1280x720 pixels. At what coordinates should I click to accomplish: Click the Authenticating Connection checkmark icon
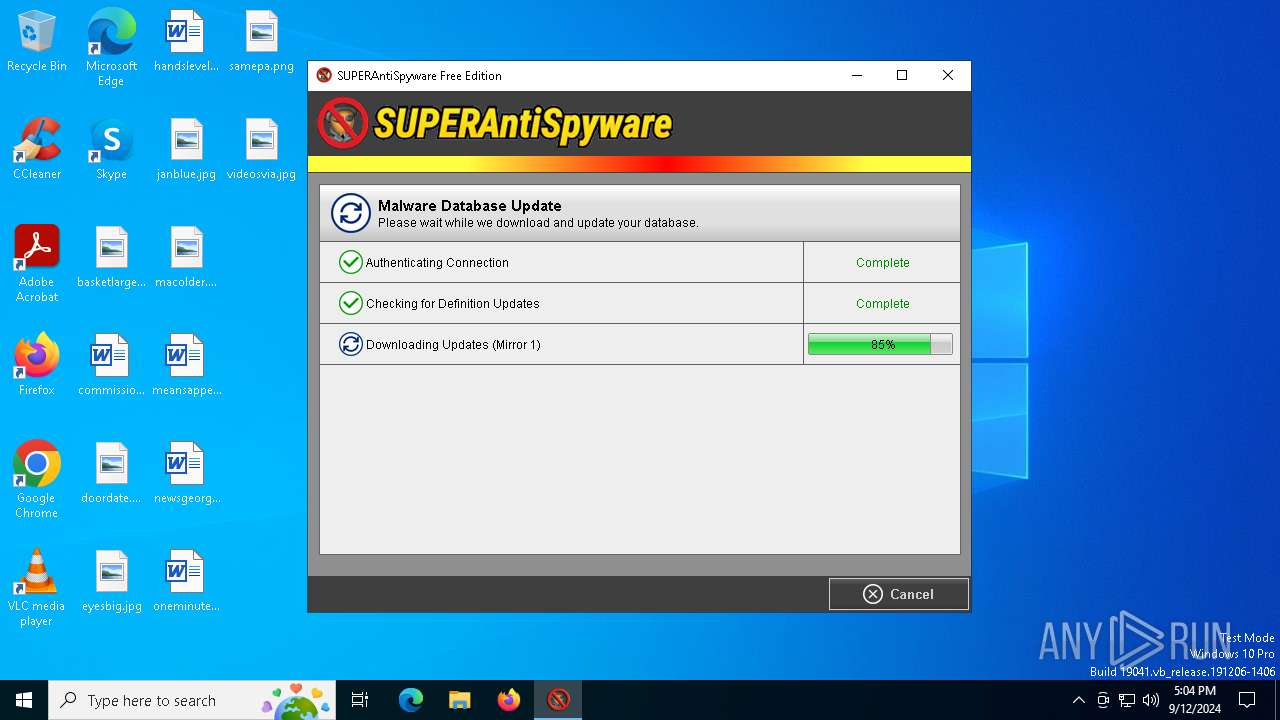pyautogui.click(x=350, y=262)
